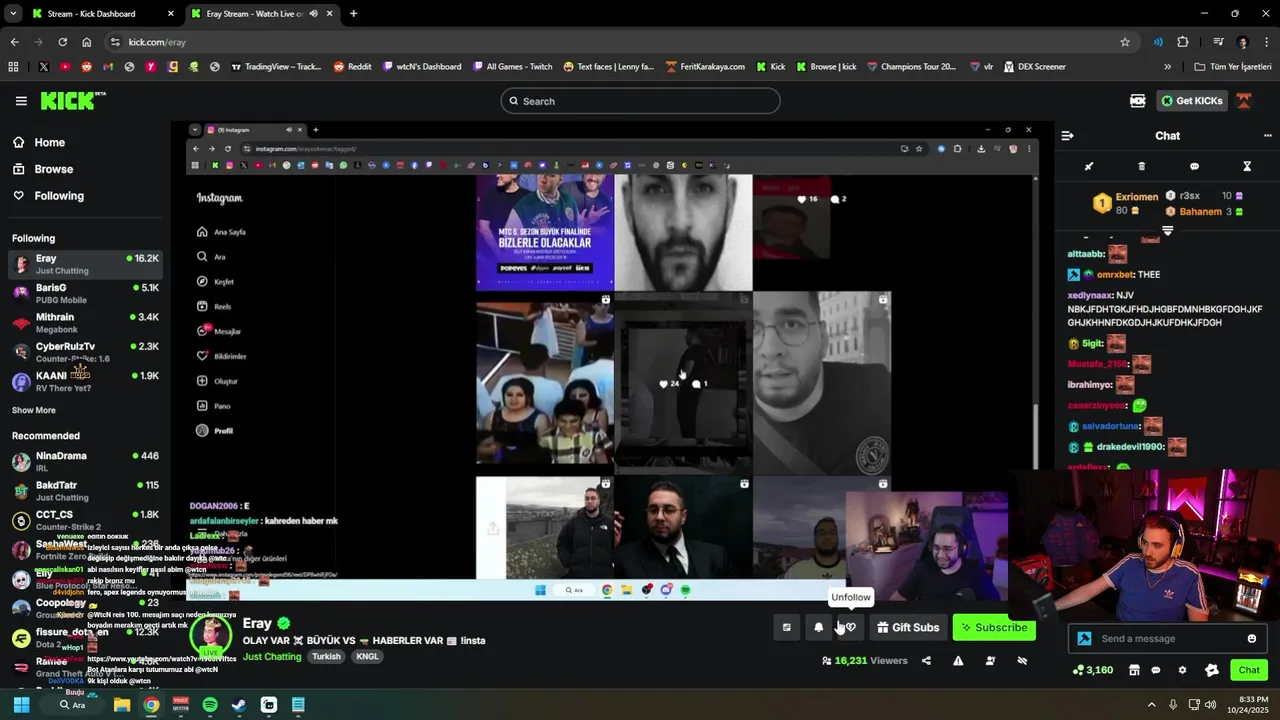The height and width of the screenshot is (720, 1280).
Task: Collapse the chat panel with arrow icon
Action: [x=1067, y=136]
